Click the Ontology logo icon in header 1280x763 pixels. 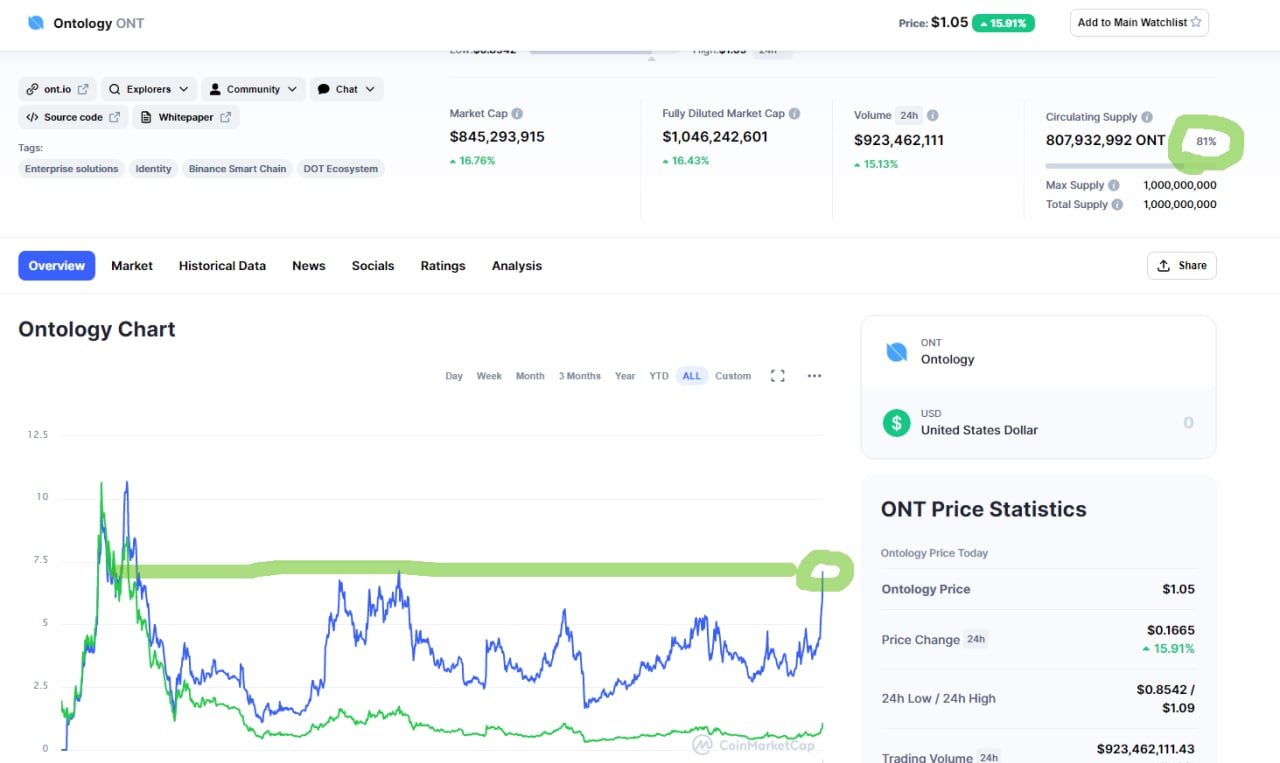click(x=36, y=22)
